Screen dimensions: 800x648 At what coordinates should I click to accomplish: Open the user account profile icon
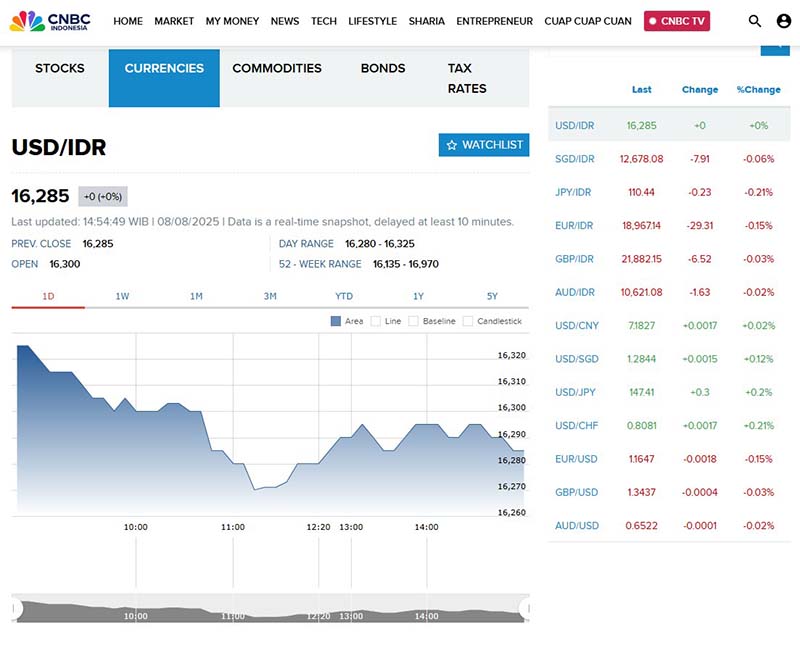click(x=783, y=21)
